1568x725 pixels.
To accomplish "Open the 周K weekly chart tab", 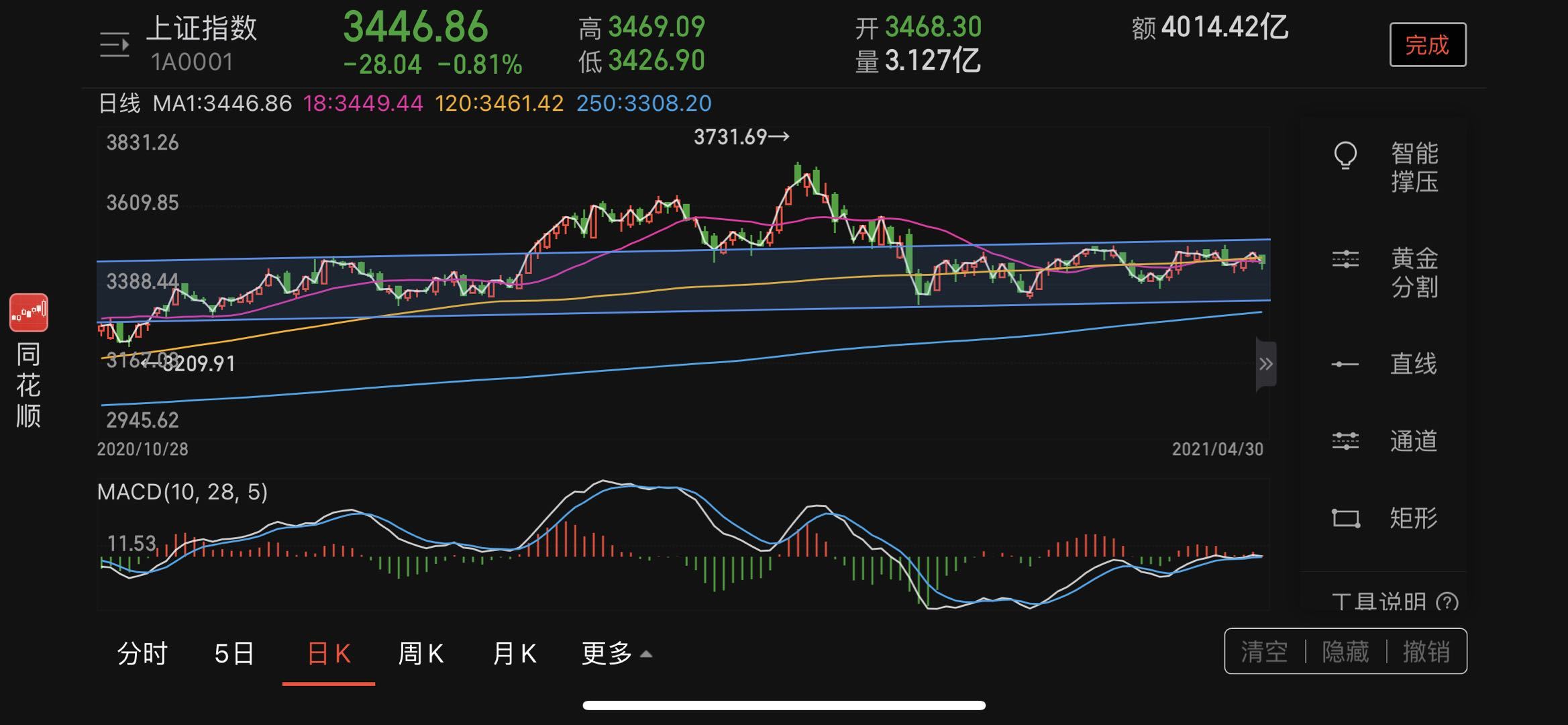I will 421,653.
